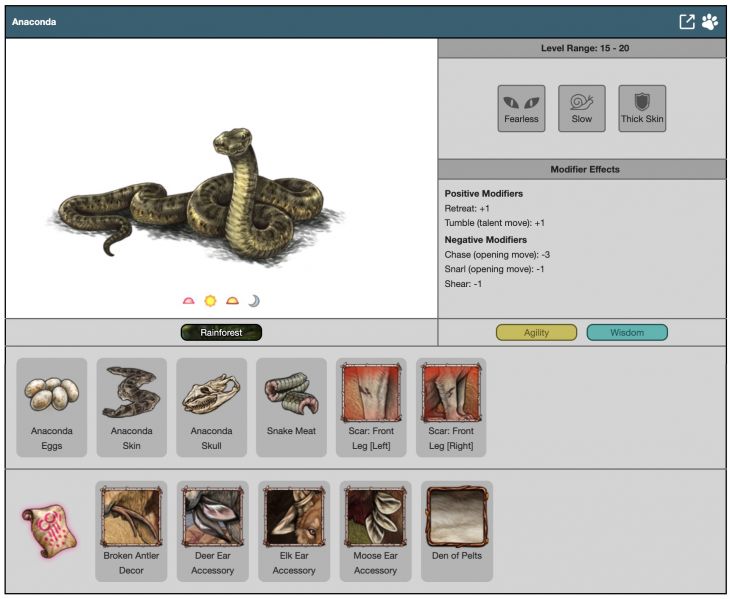Click the paw print icon in header
This screenshot has height=599, width=730.
[x=710, y=22]
